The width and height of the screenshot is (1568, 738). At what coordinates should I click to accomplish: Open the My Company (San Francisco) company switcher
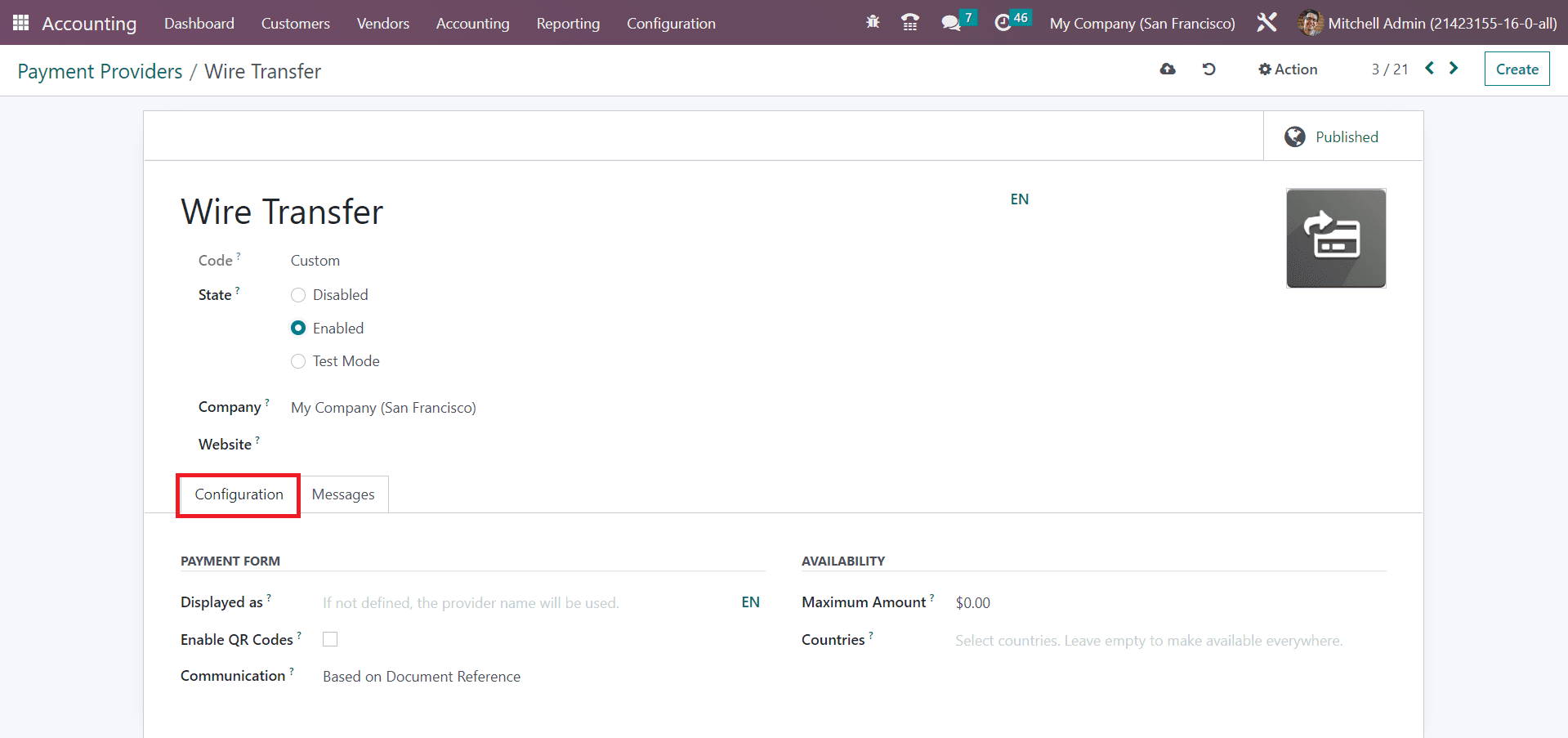click(1142, 23)
